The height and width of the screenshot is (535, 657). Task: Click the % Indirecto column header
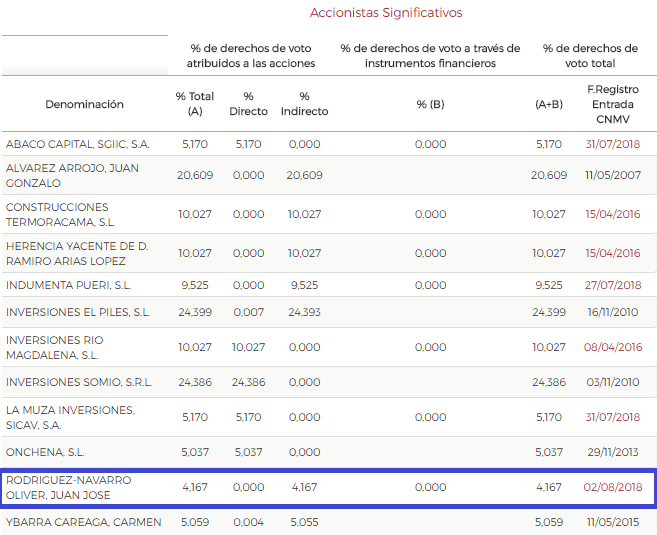point(304,104)
